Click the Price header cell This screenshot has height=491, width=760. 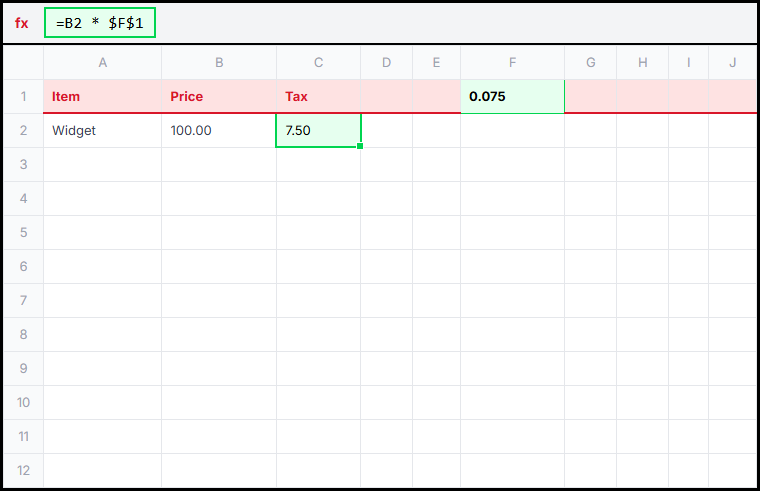[219, 97]
